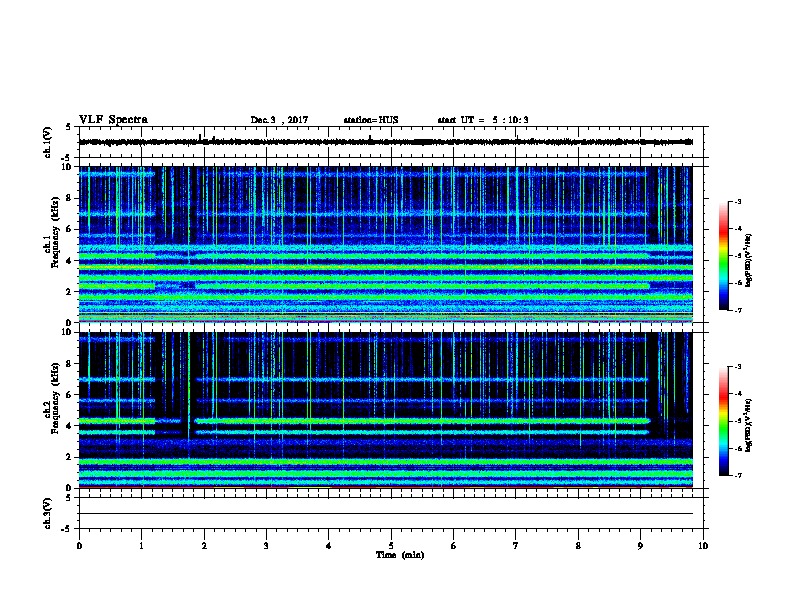This screenshot has width=792, height=612.
Task: Click the "start UT = 5 :10: 3" text
Action: pyautogui.click(x=483, y=120)
